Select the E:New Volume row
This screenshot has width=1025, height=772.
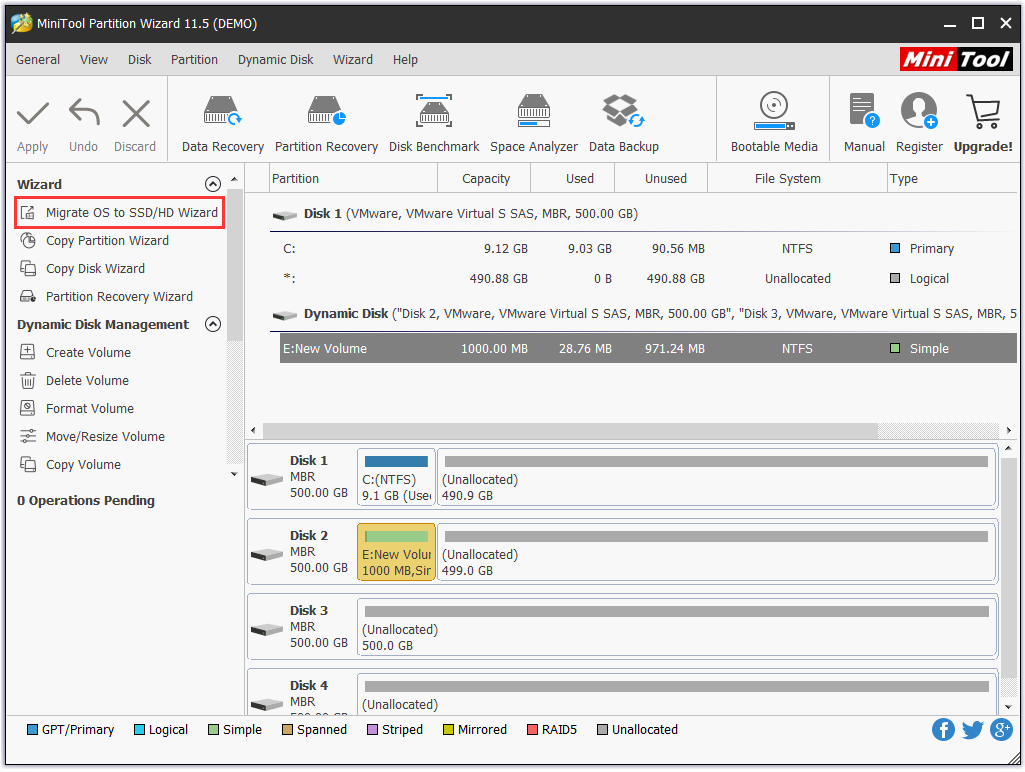tap(648, 349)
